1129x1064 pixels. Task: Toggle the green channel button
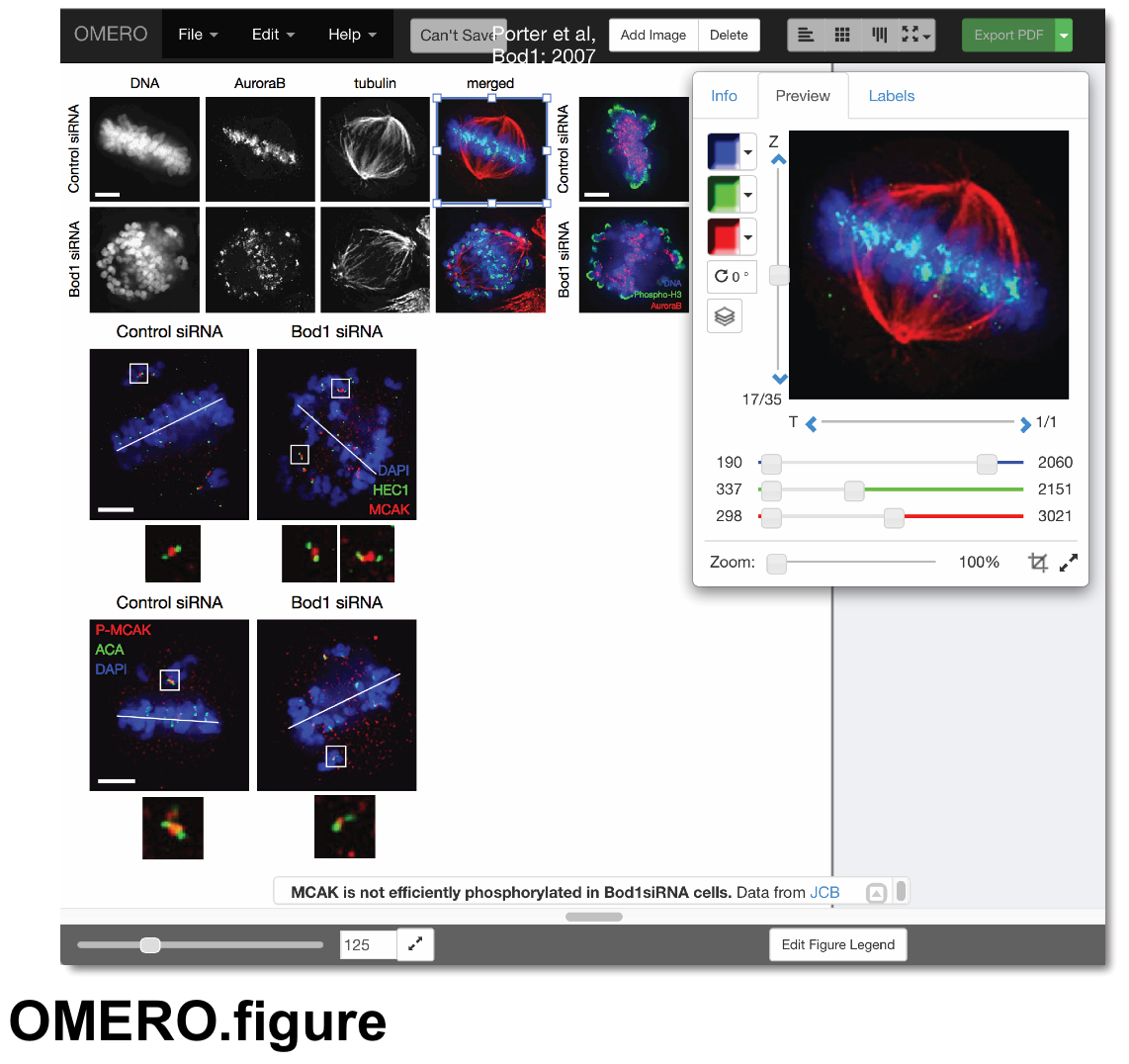(724, 194)
